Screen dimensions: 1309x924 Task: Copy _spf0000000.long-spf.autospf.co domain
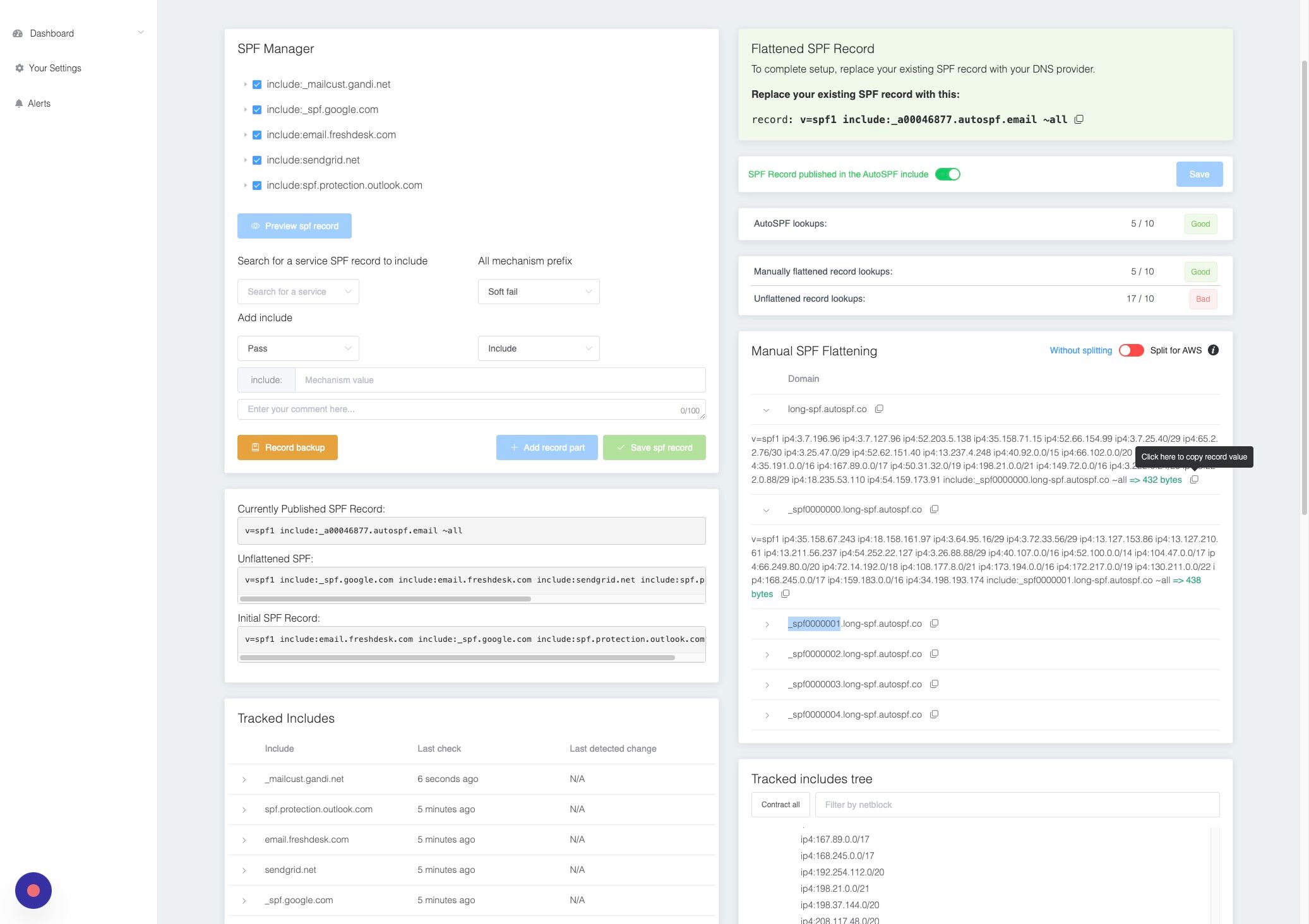pyautogui.click(x=935, y=509)
